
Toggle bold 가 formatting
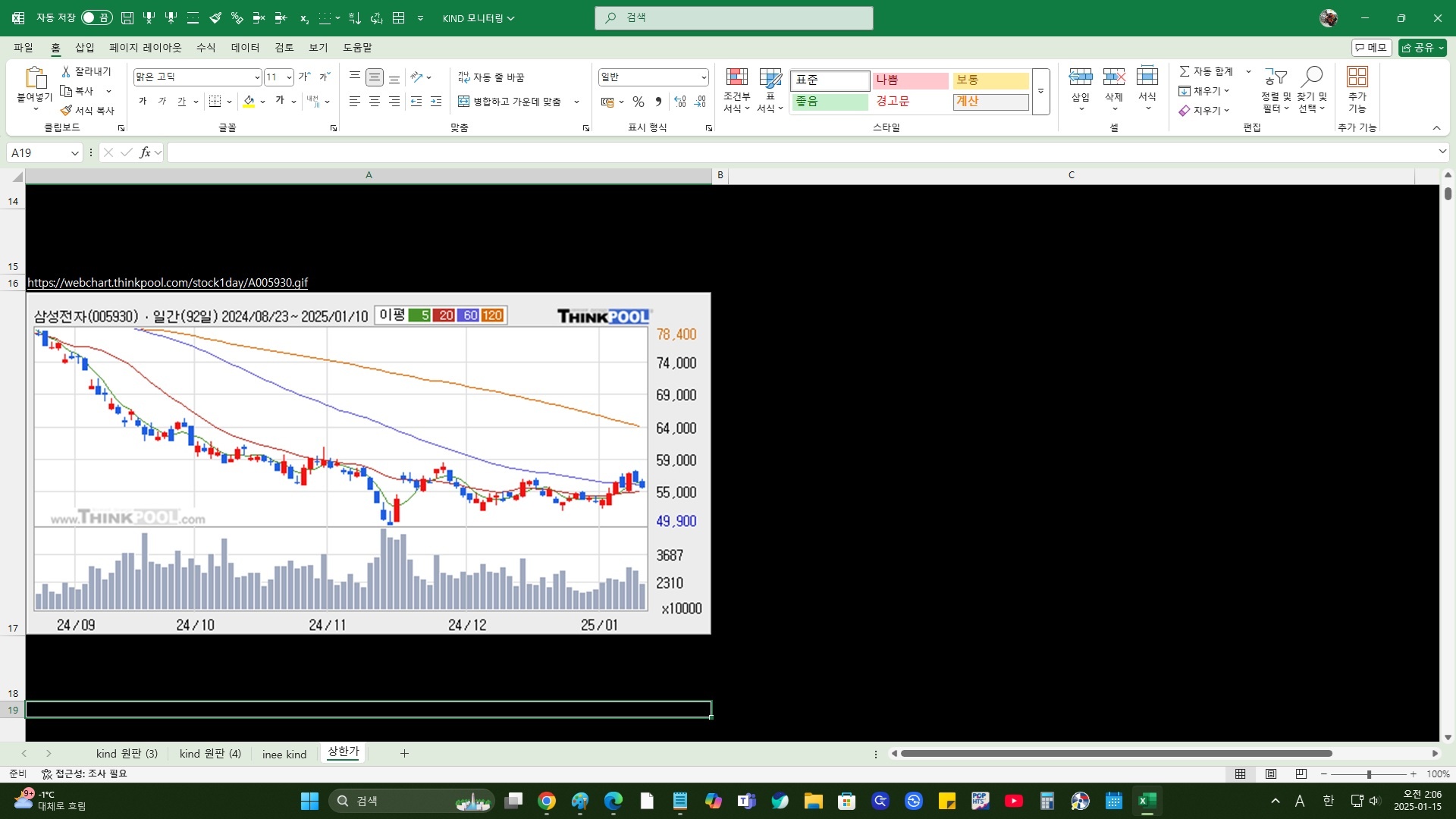143,102
